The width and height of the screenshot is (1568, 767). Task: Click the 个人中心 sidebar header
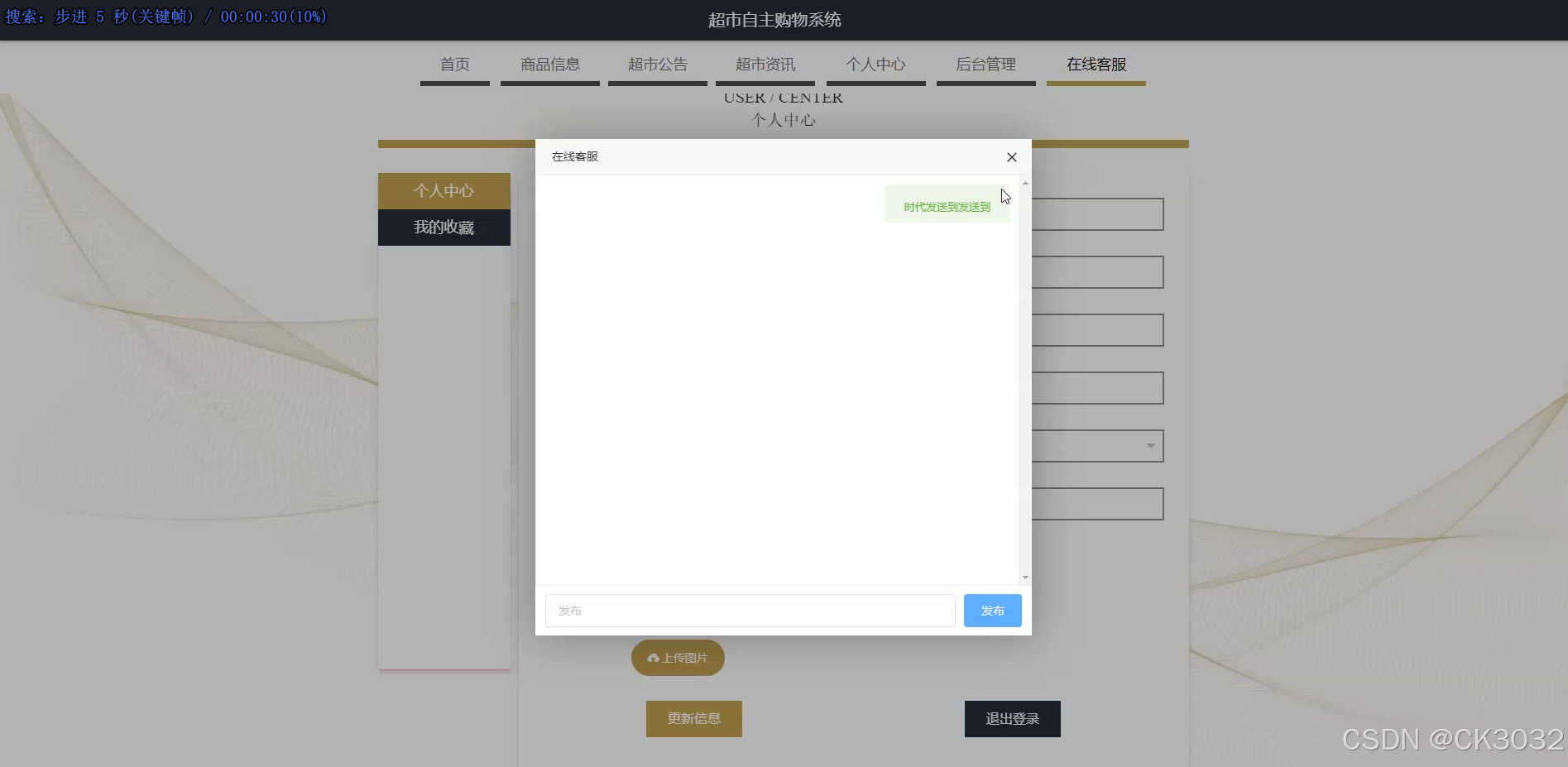[444, 190]
